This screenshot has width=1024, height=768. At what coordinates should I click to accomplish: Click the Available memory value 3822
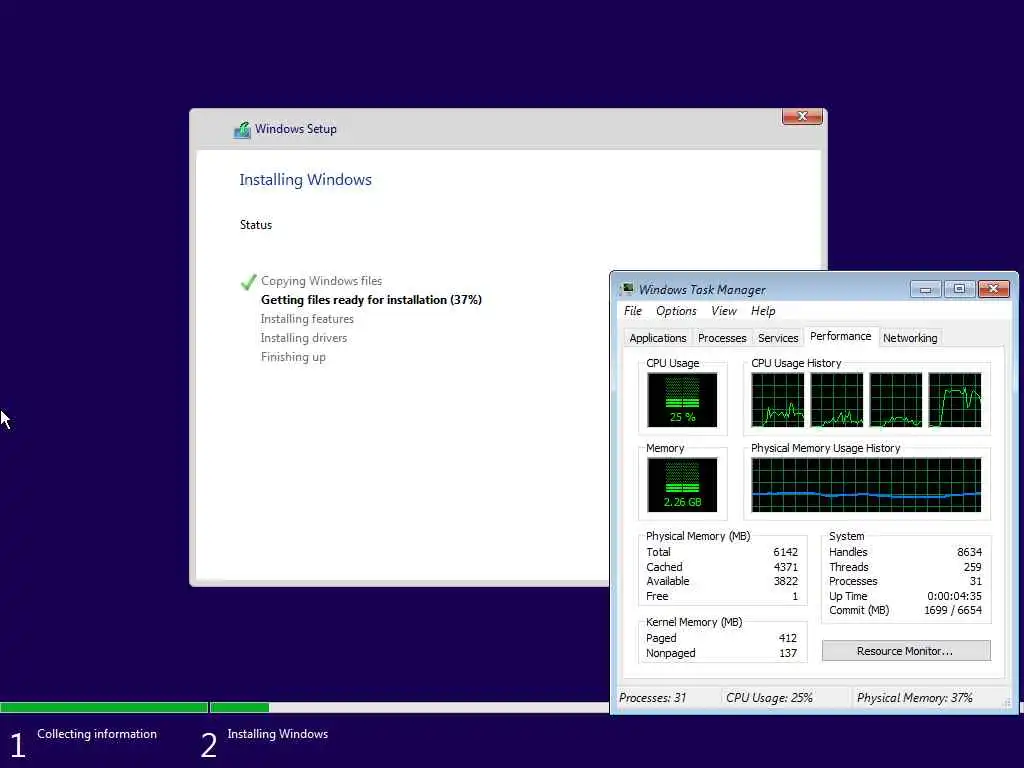[785, 581]
